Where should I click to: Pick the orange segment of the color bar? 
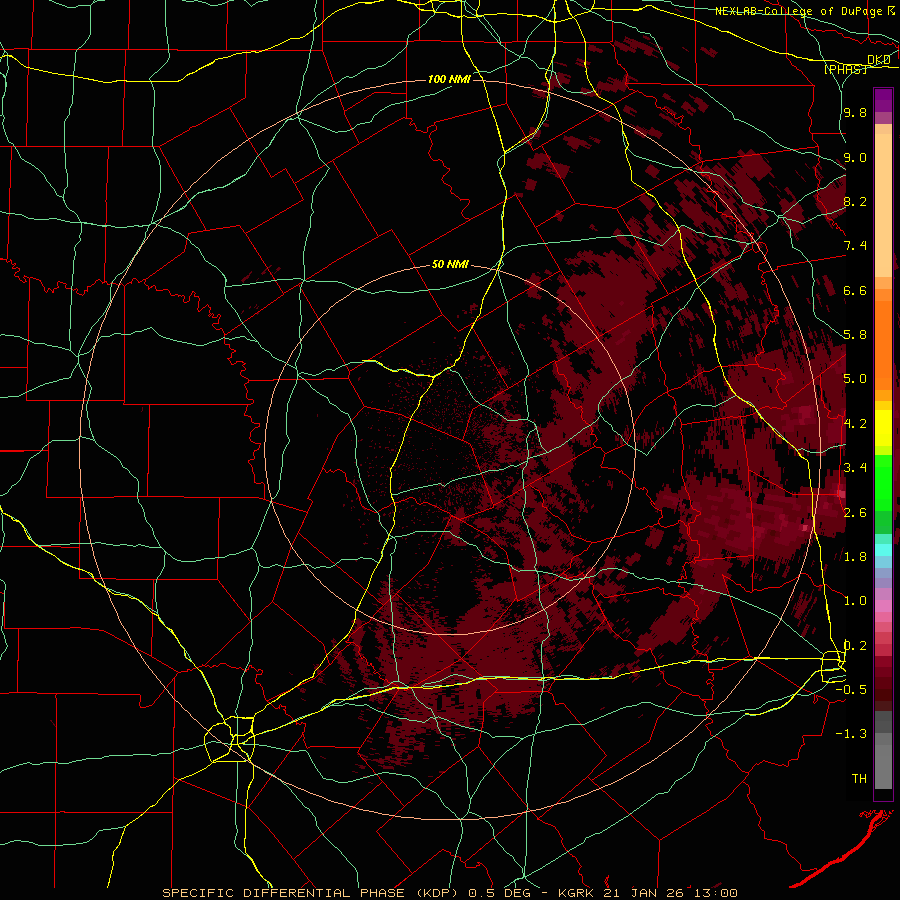pos(883,344)
